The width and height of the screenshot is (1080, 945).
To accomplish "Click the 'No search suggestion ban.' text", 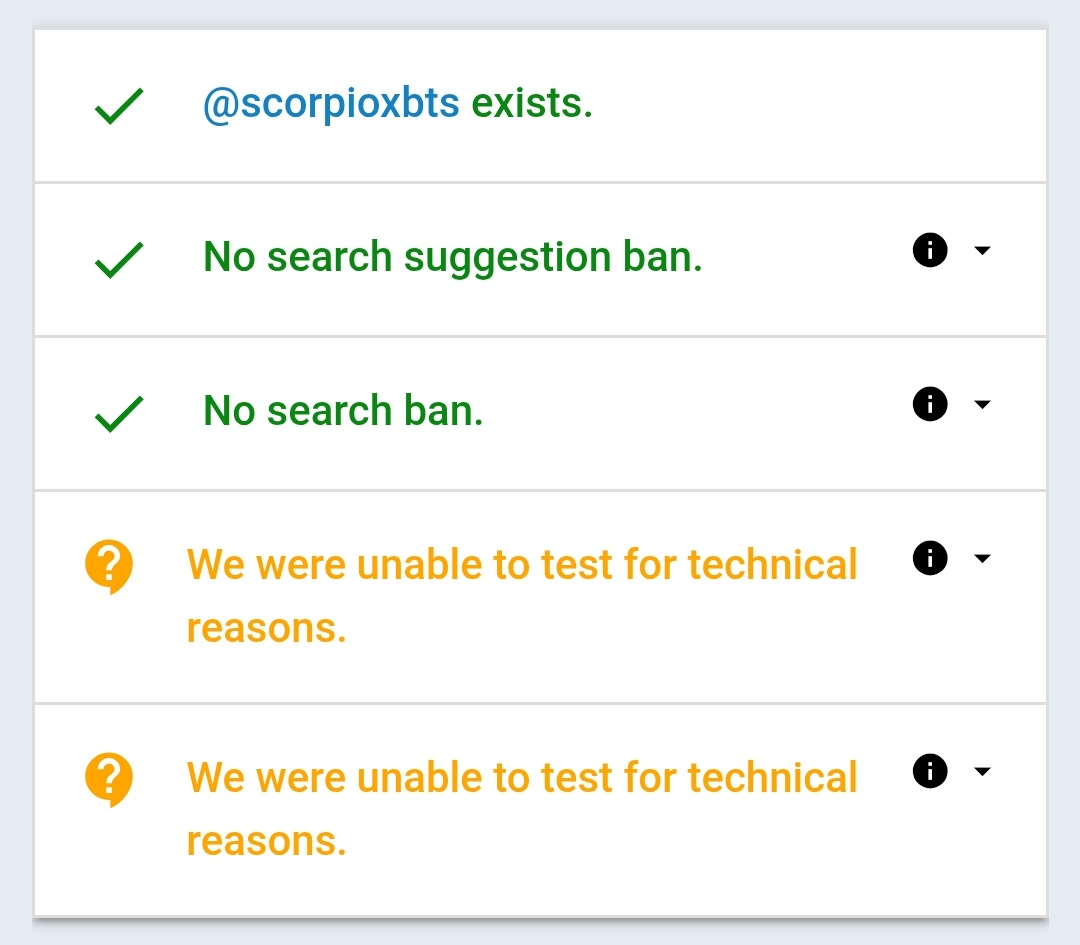I will (452, 257).
